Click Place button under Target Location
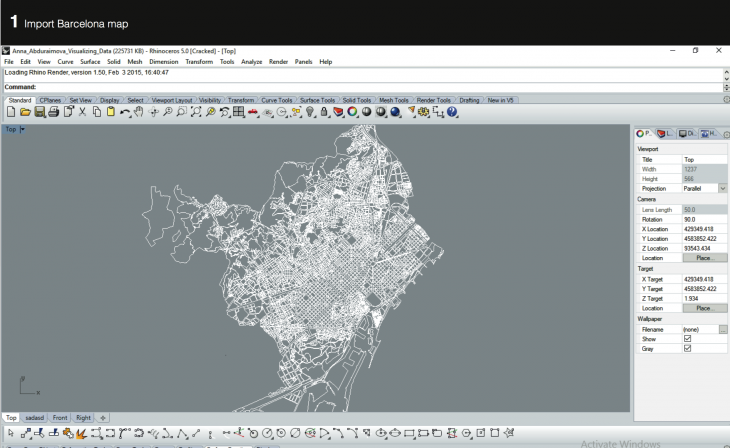This screenshot has width=730, height=448. (704, 308)
